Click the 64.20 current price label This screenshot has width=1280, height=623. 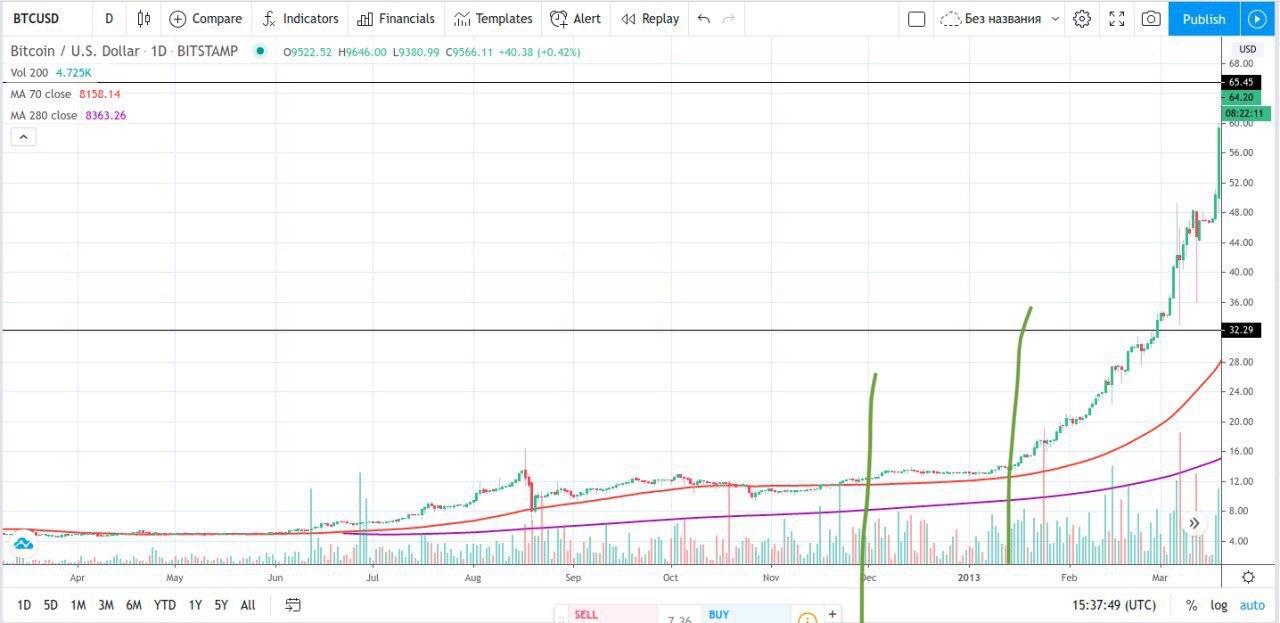(1241, 97)
